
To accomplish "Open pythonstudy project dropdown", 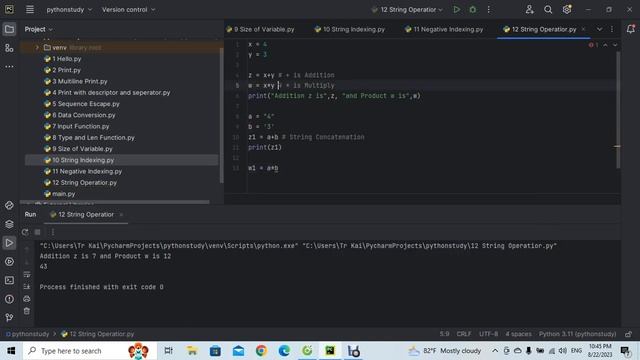I will pos(69,9).
